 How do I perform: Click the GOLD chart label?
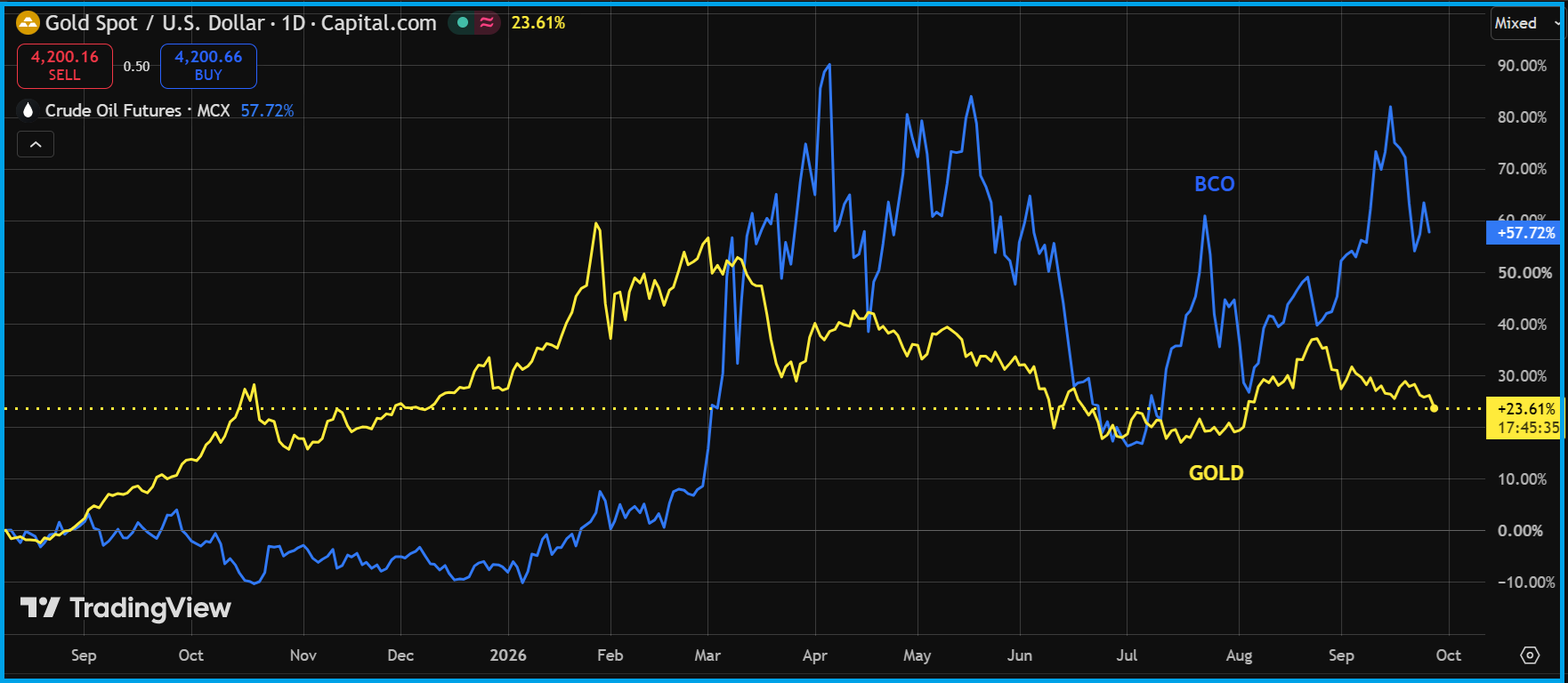click(1216, 473)
